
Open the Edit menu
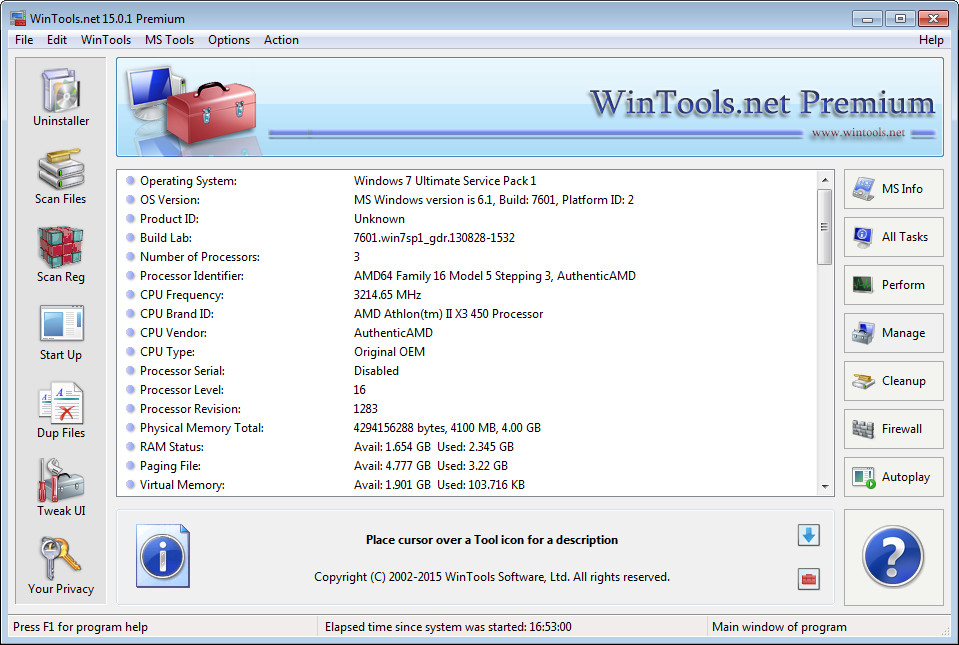57,40
